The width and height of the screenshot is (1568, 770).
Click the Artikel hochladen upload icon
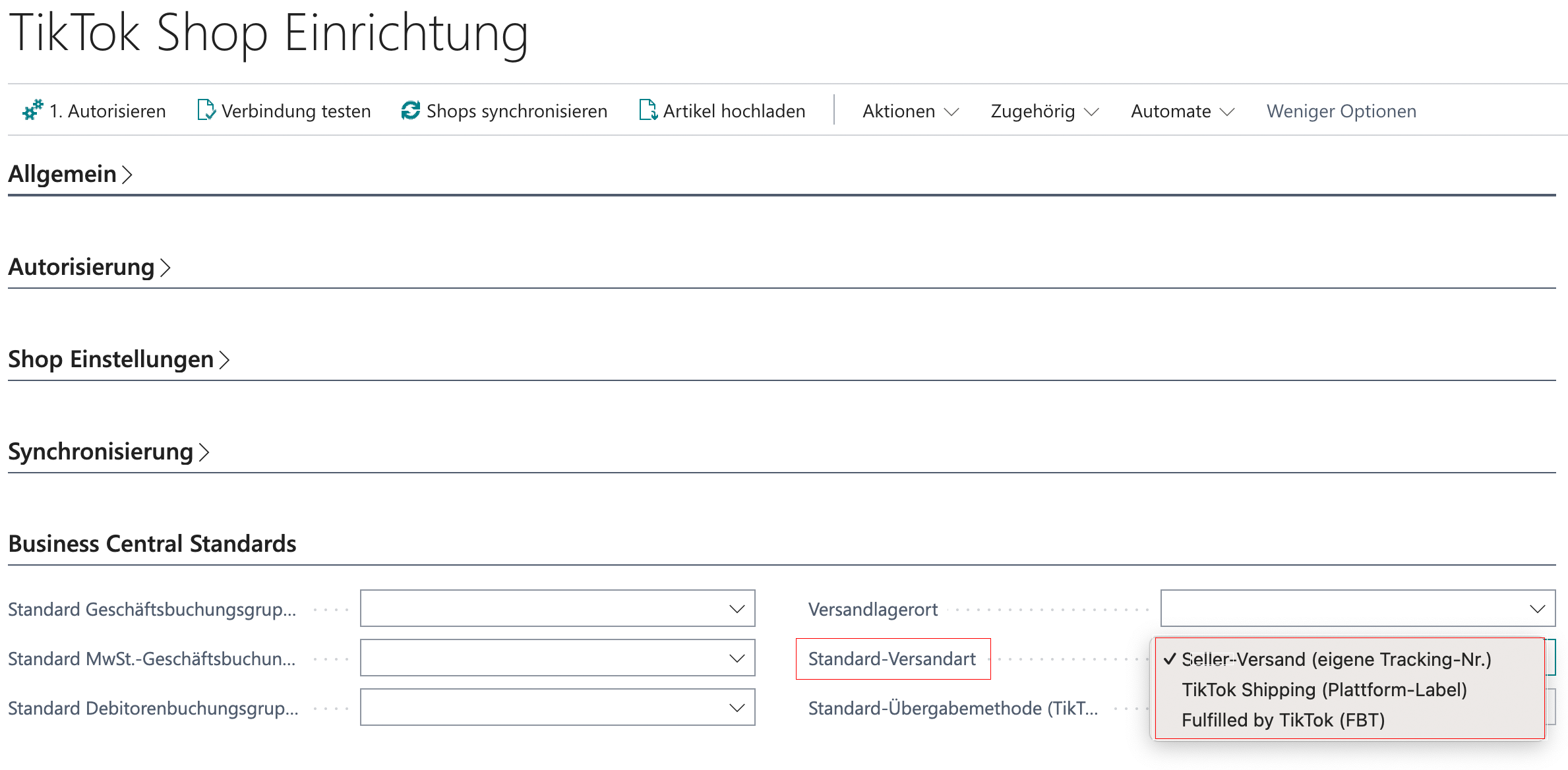pyautogui.click(x=648, y=110)
